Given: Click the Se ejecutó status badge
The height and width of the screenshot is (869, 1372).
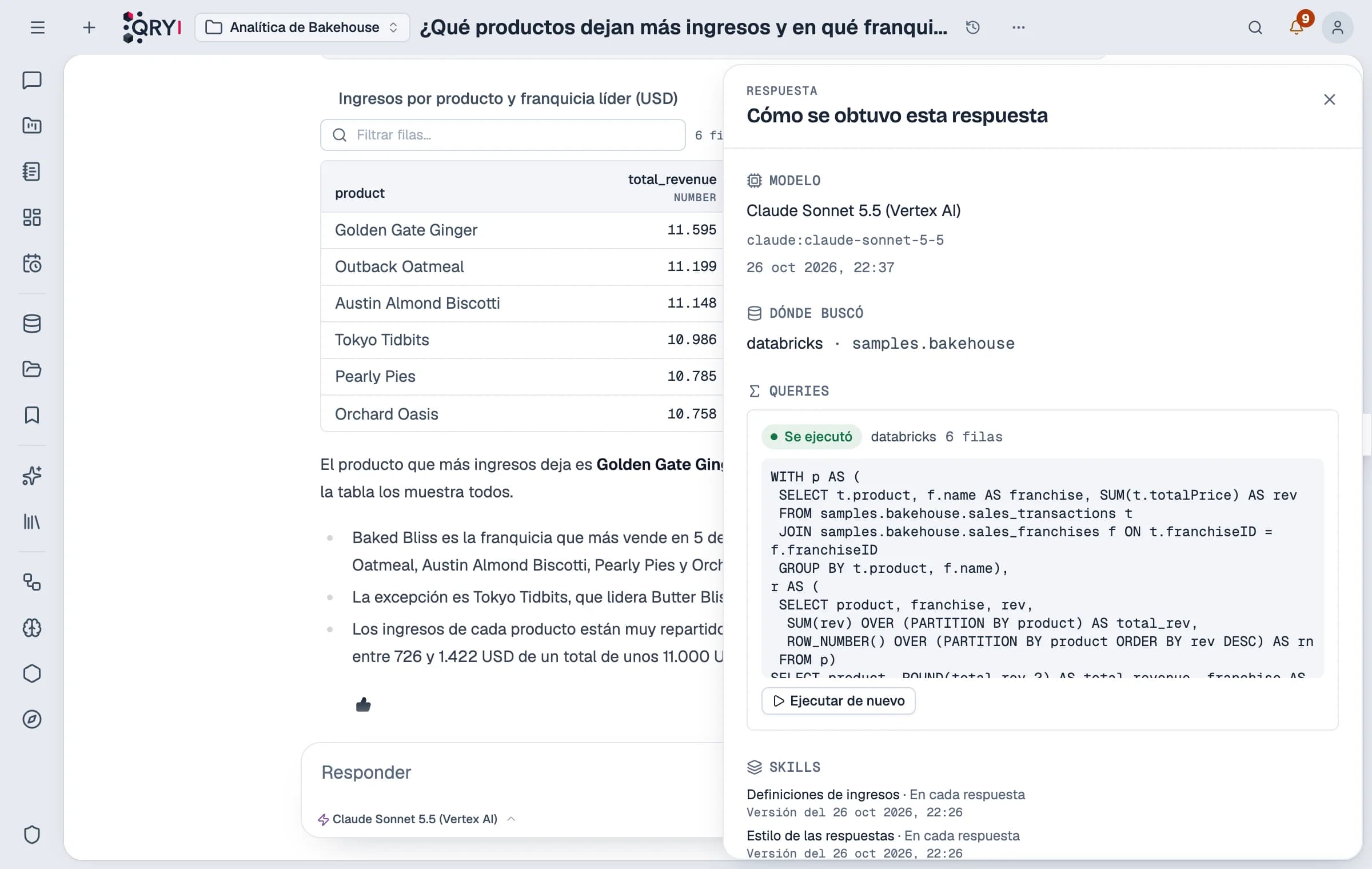Looking at the screenshot, I should (812, 437).
